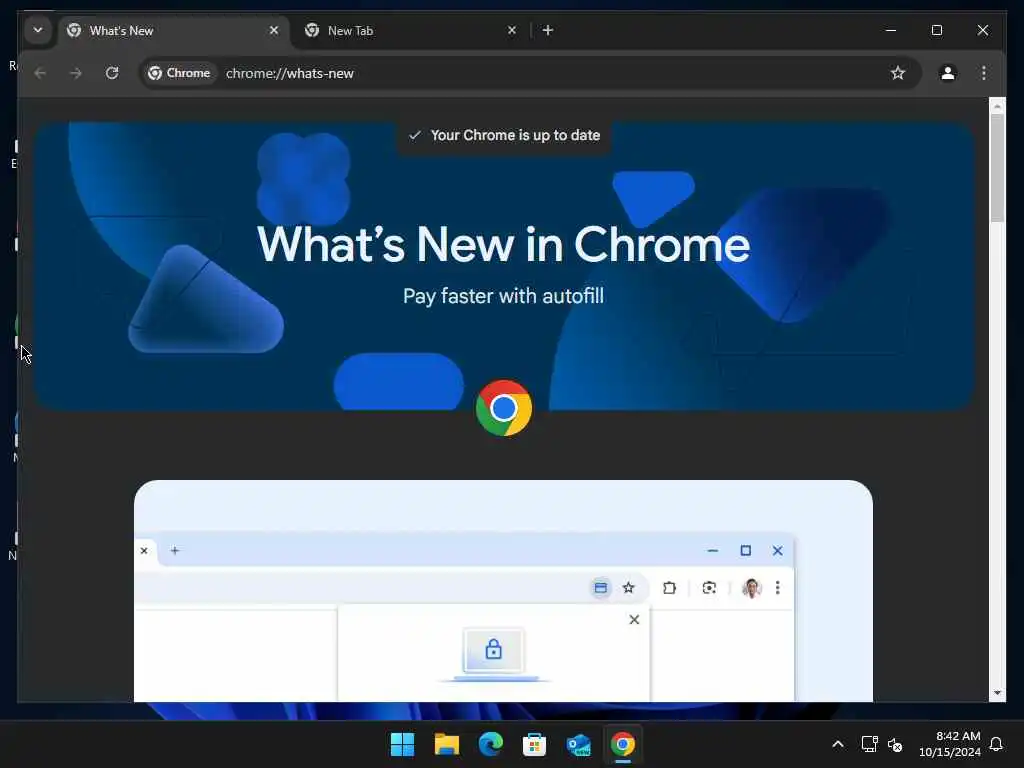
Task: Open the tab search dropdown arrow
Action: (x=38, y=30)
